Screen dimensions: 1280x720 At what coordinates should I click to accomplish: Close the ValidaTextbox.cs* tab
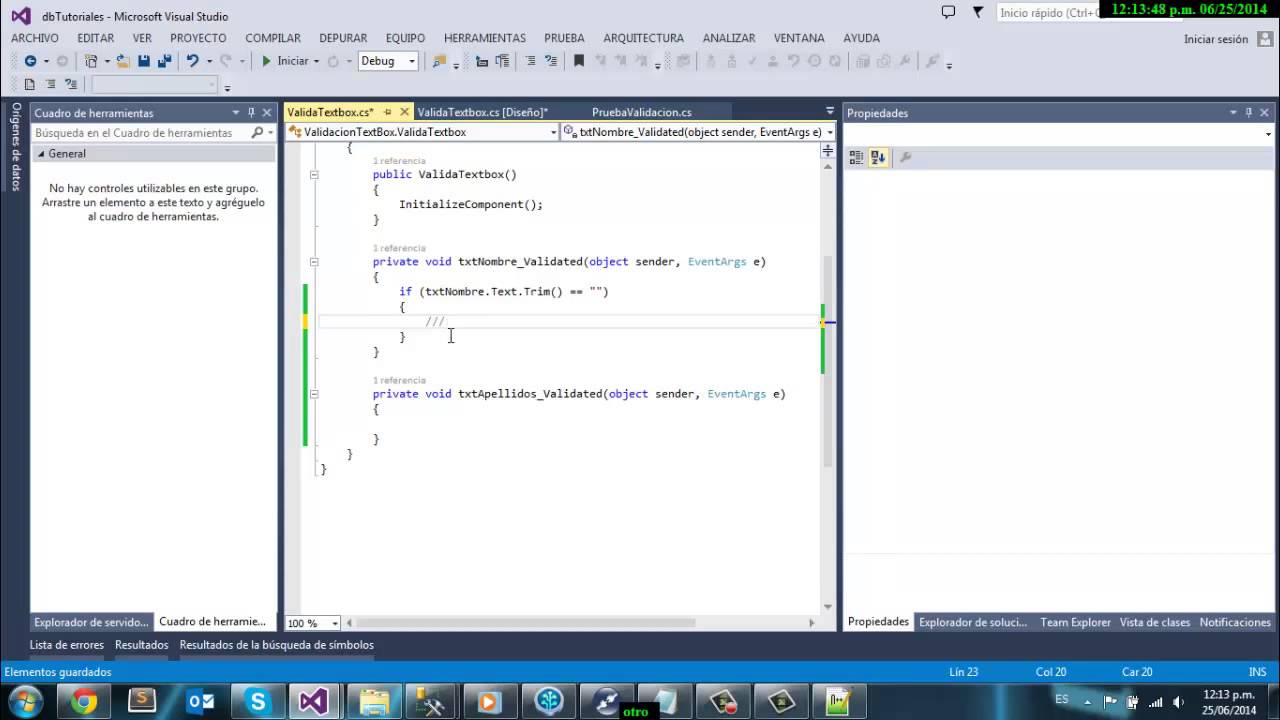pos(404,112)
